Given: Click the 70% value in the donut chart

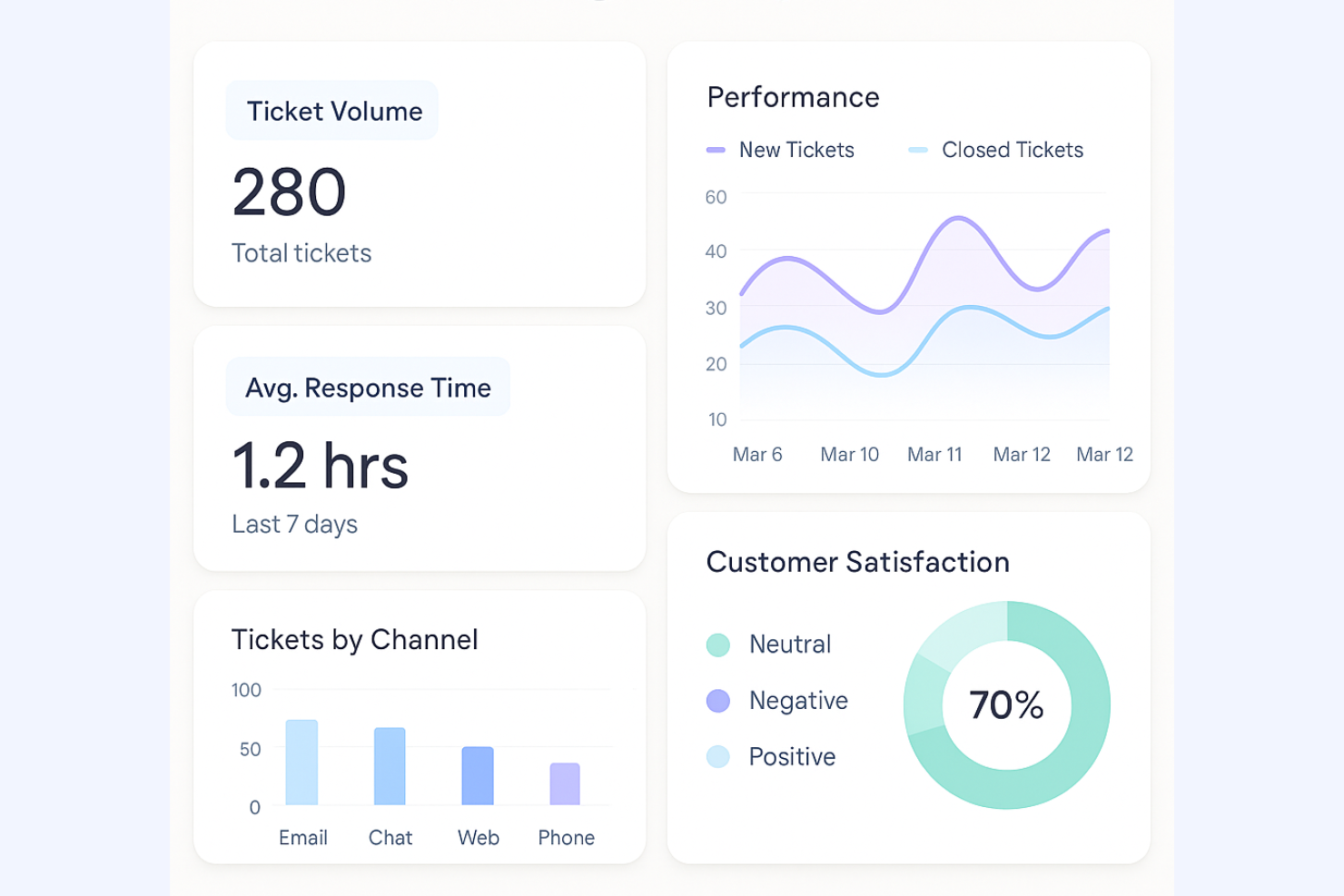Looking at the screenshot, I should (x=1006, y=705).
